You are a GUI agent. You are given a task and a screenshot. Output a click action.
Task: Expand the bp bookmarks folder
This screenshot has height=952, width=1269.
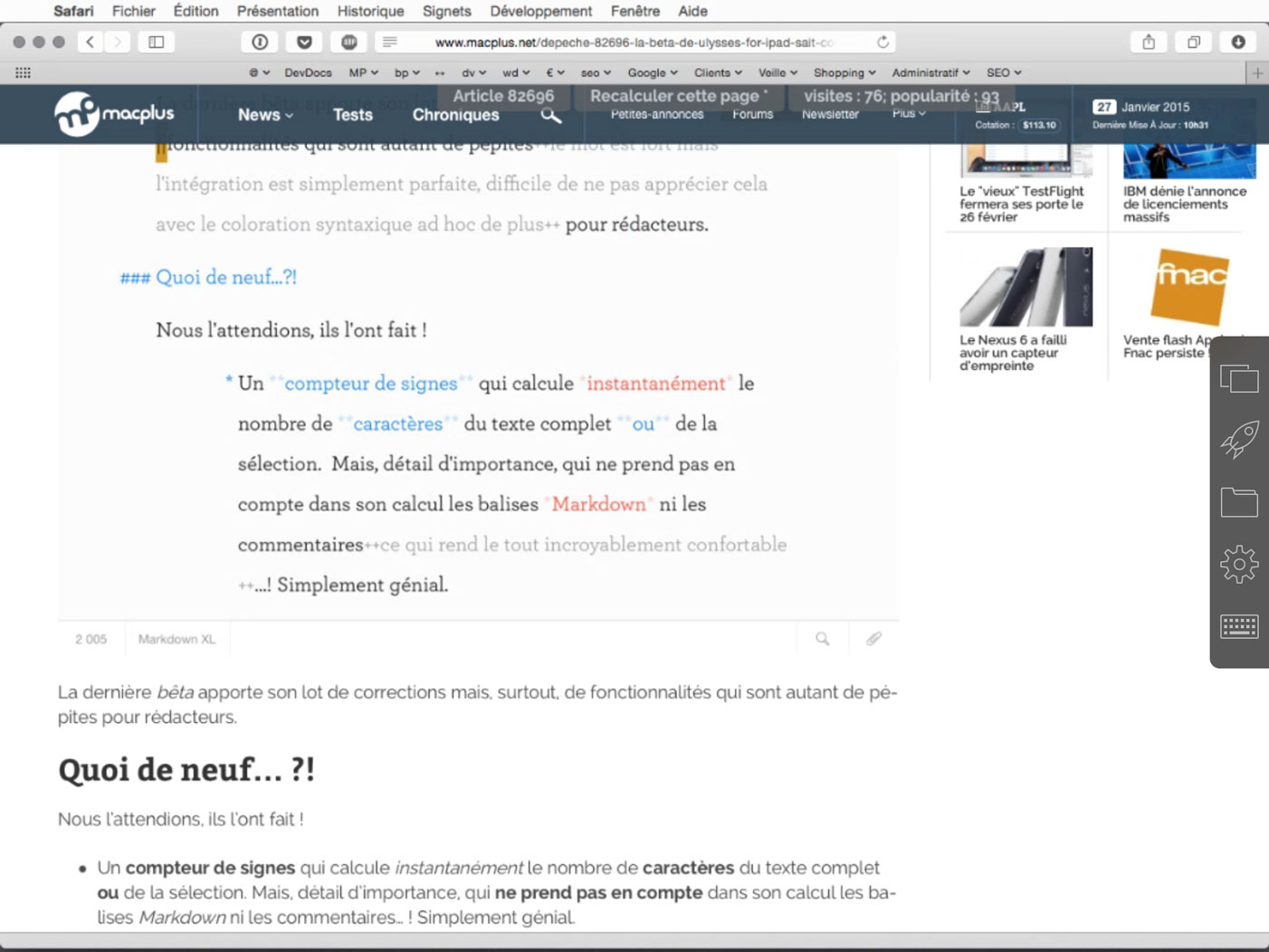406,72
